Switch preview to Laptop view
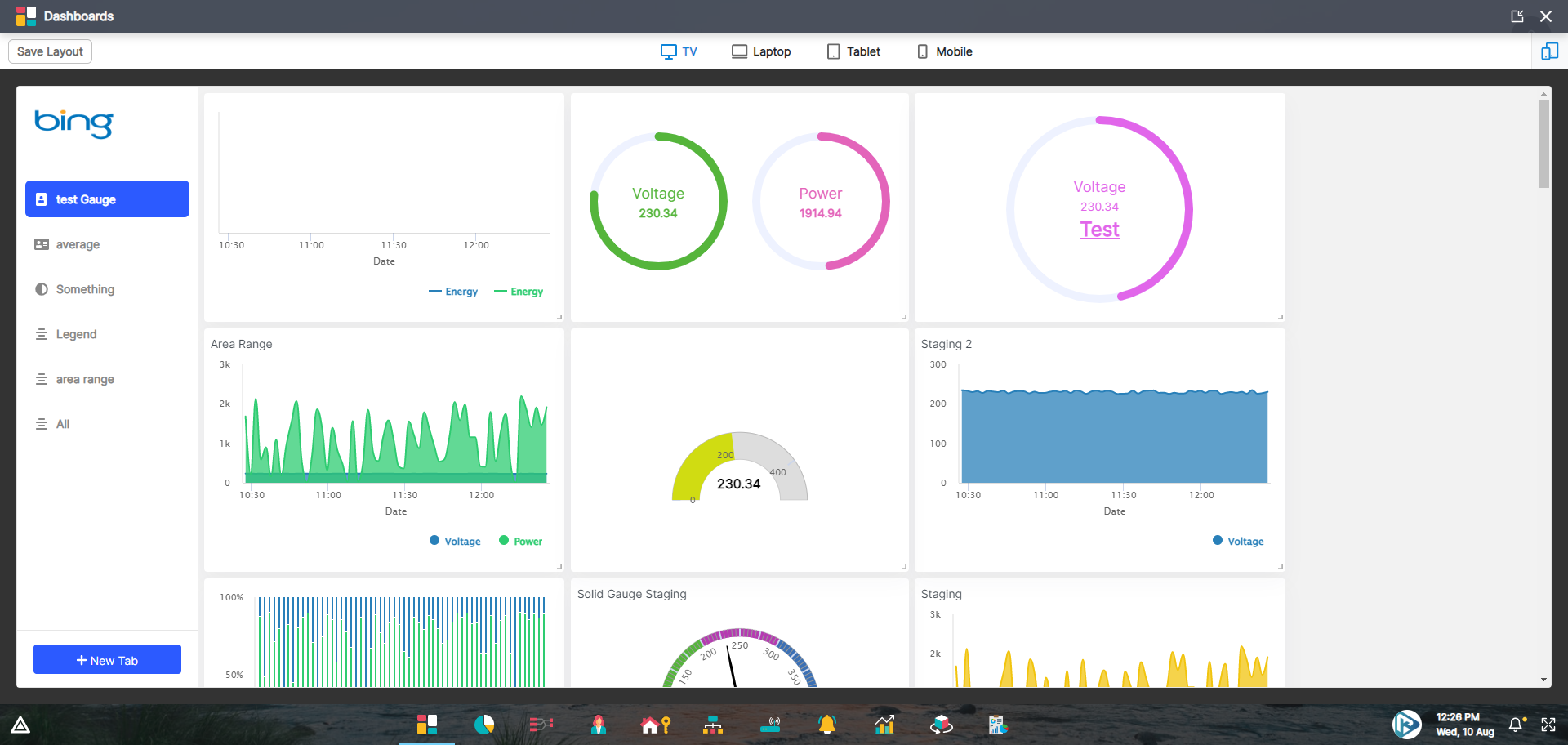This screenshot has width=1568, height=745. 760,51
